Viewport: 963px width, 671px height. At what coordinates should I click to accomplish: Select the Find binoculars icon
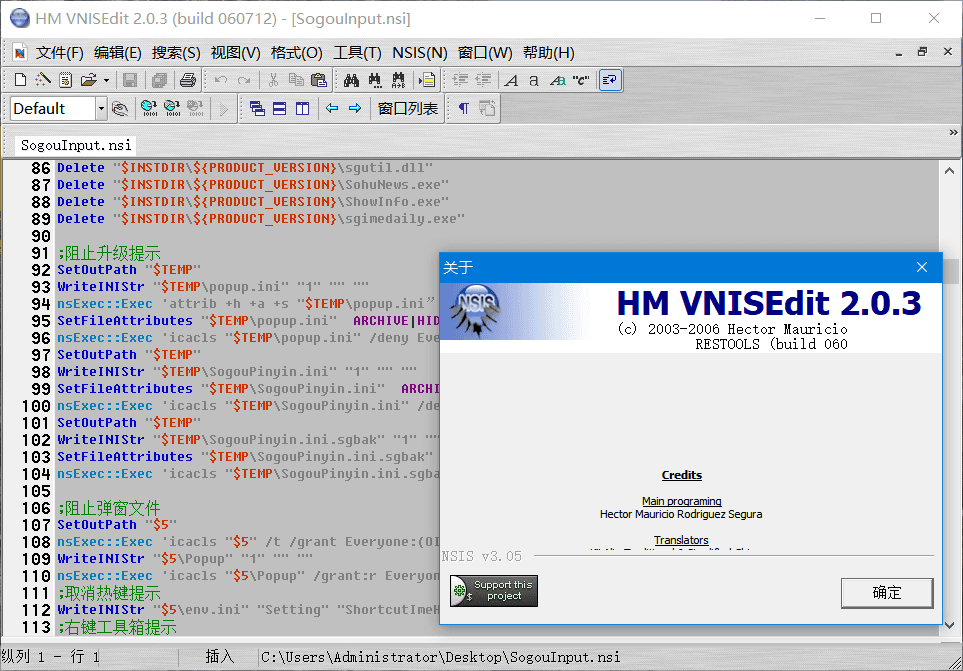click(352, 80)
